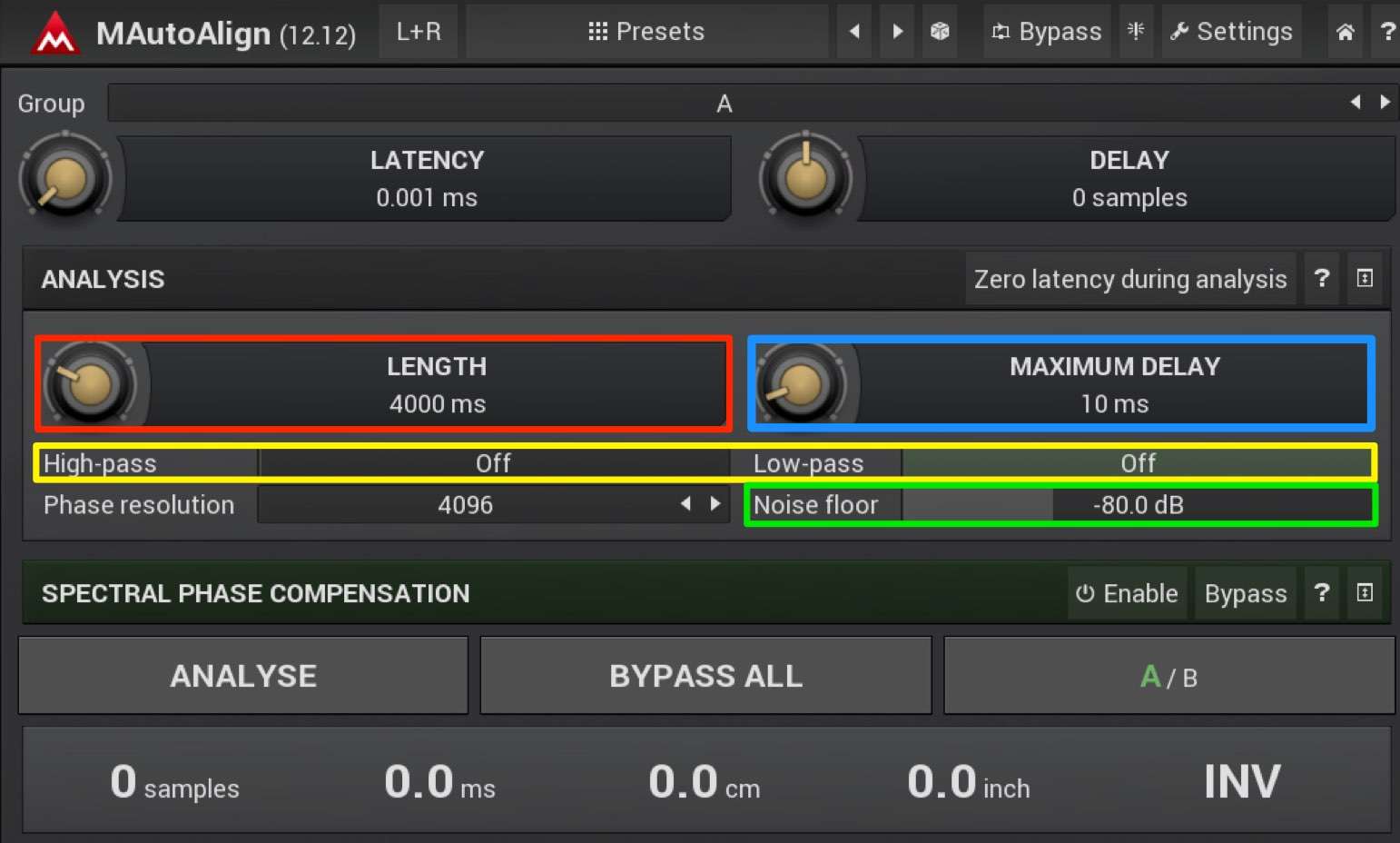Toggle the plugin Bypass button
This screenshot has width=1400, height=843.
coord(1047,32)
